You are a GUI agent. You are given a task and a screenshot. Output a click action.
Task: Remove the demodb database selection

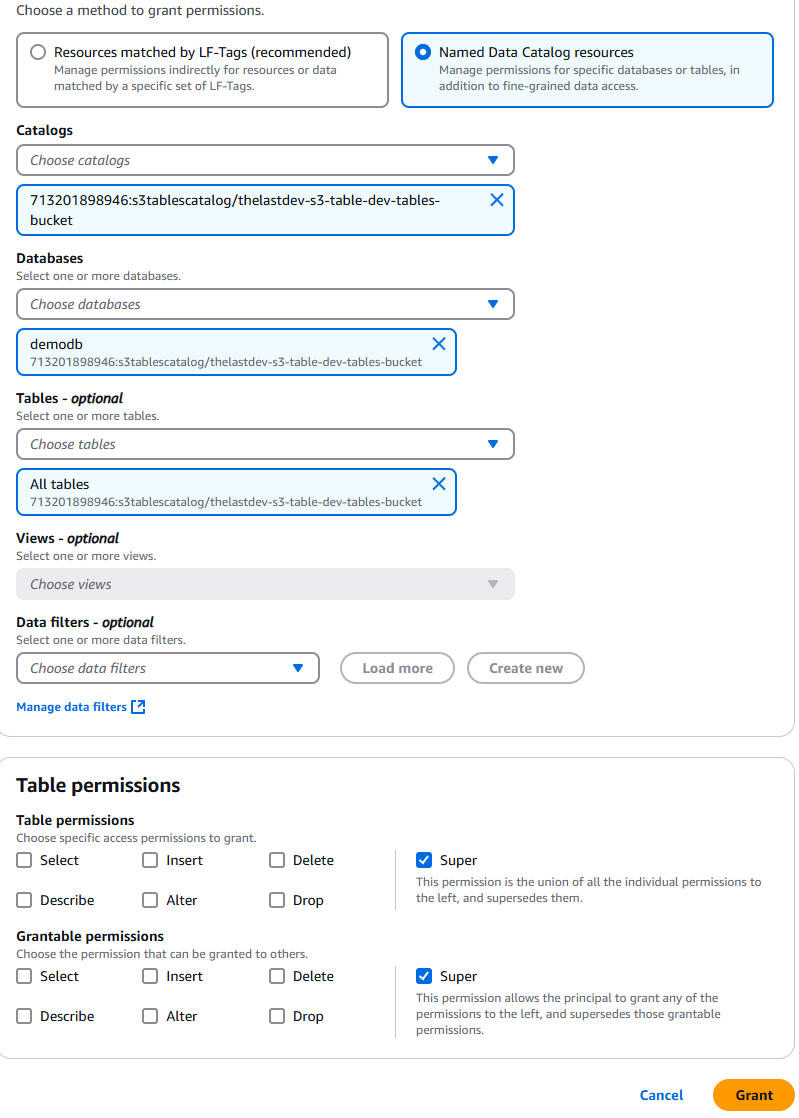coord(438,343)
